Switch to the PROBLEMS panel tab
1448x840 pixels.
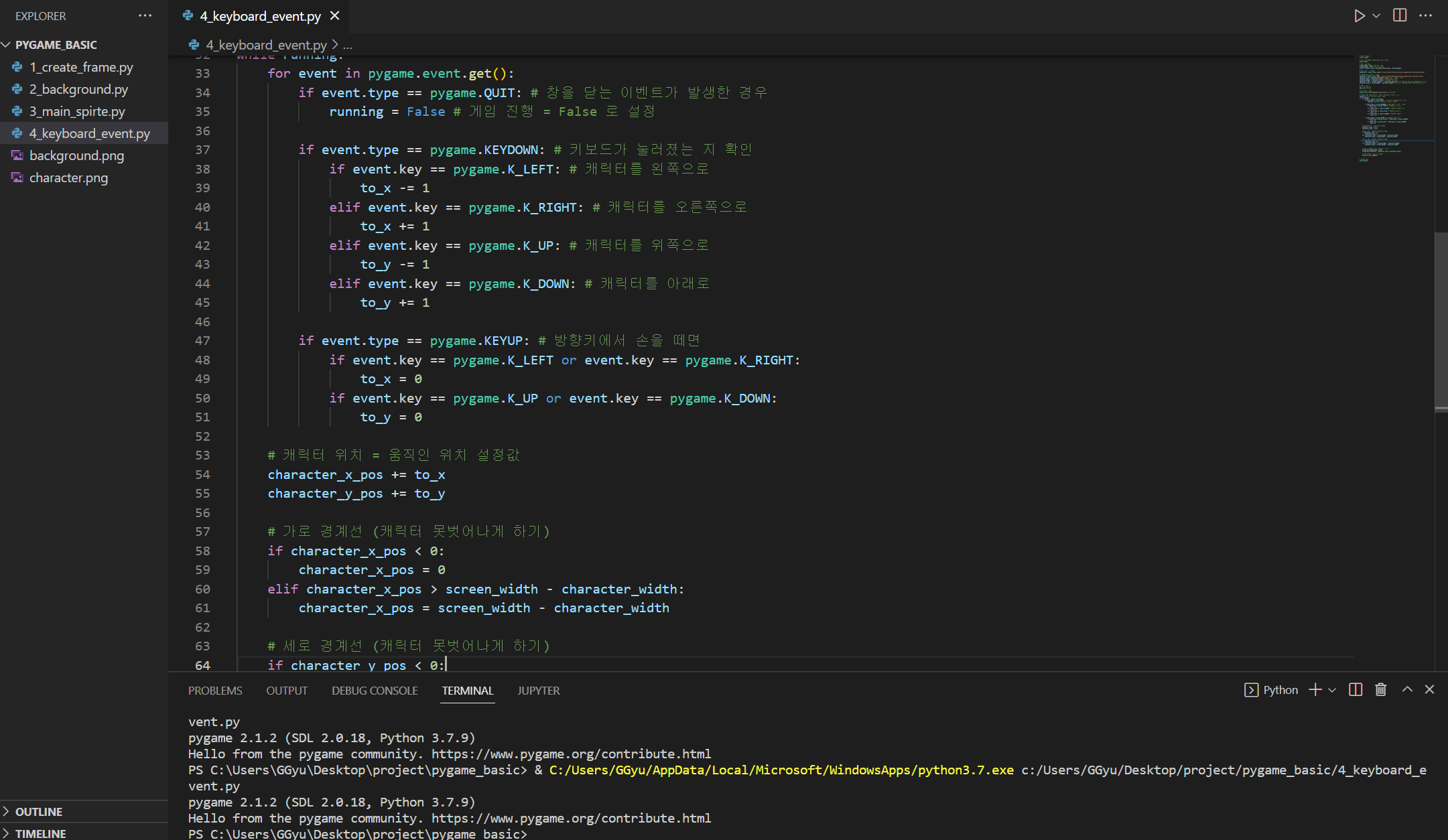tap(215, 691)
